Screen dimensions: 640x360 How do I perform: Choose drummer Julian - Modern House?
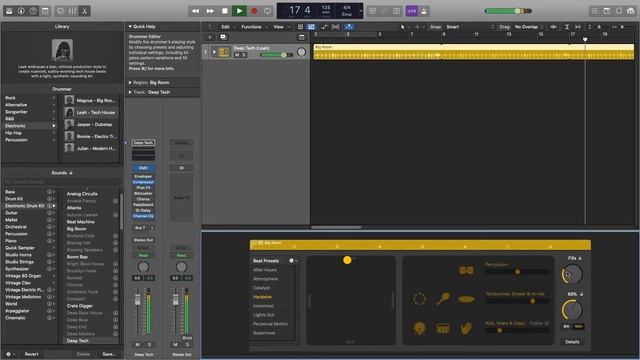[91, 148]
